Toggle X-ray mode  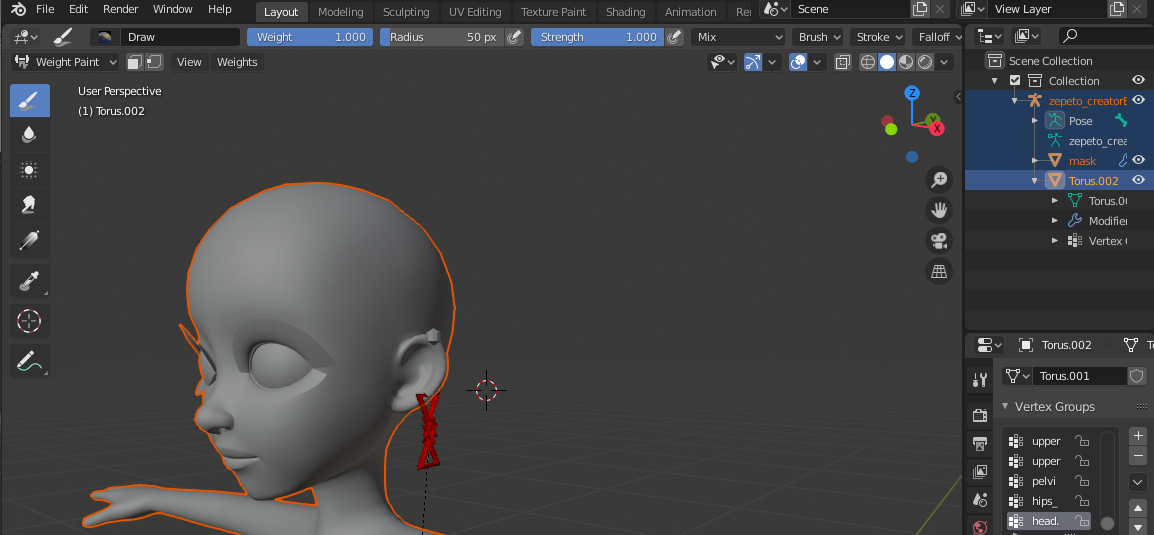[x=843, y=62]
